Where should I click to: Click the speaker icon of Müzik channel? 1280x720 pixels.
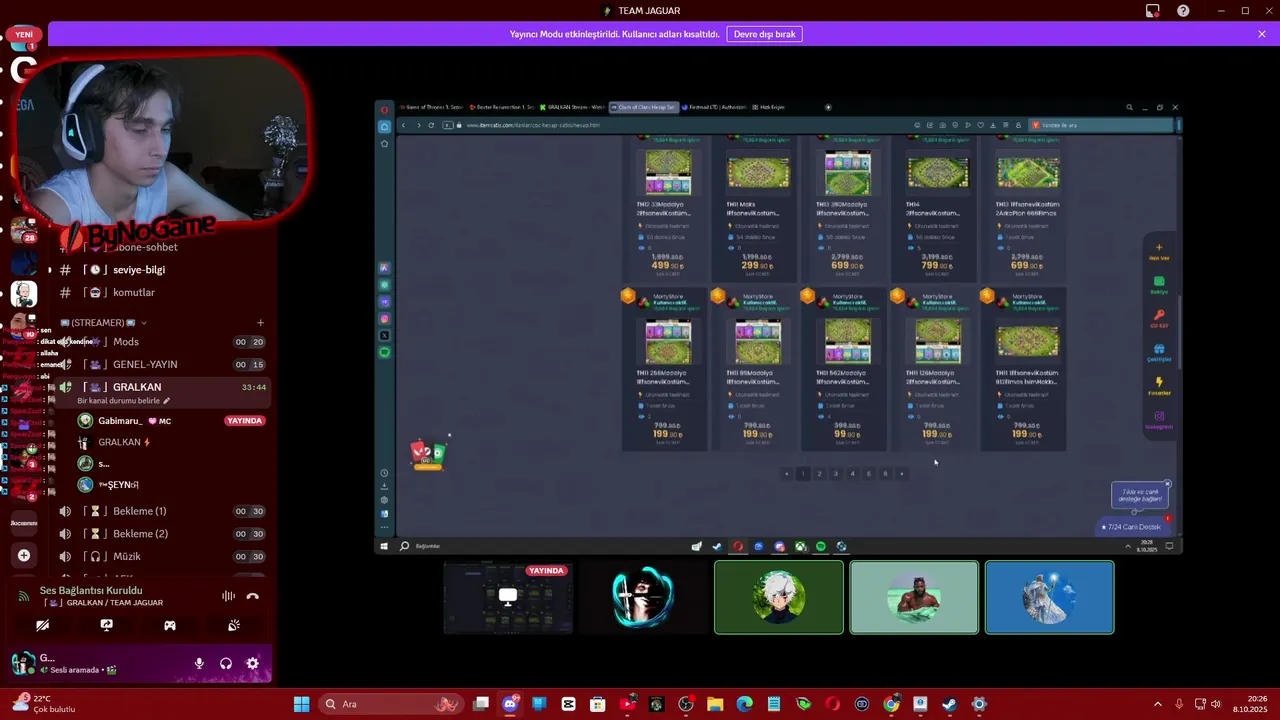tap(65, 557)
